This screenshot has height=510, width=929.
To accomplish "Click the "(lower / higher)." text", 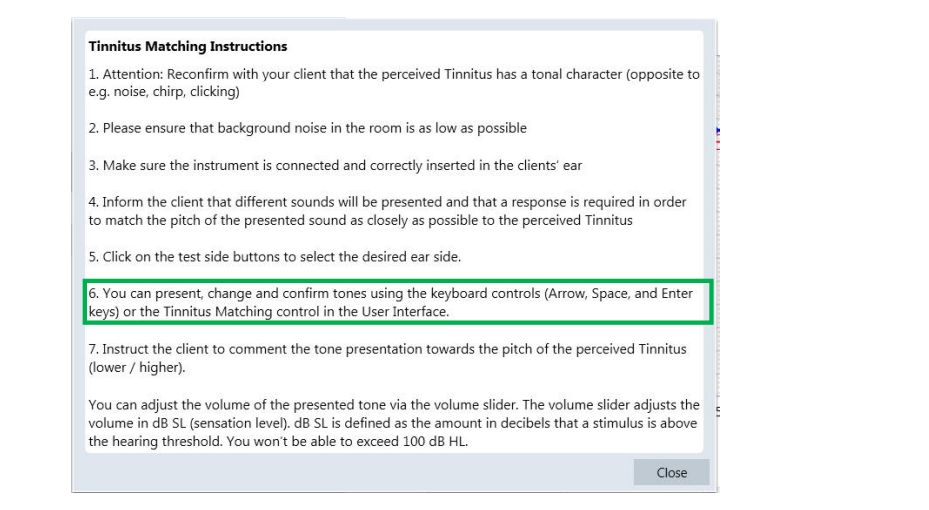I will tap(137, 367).
